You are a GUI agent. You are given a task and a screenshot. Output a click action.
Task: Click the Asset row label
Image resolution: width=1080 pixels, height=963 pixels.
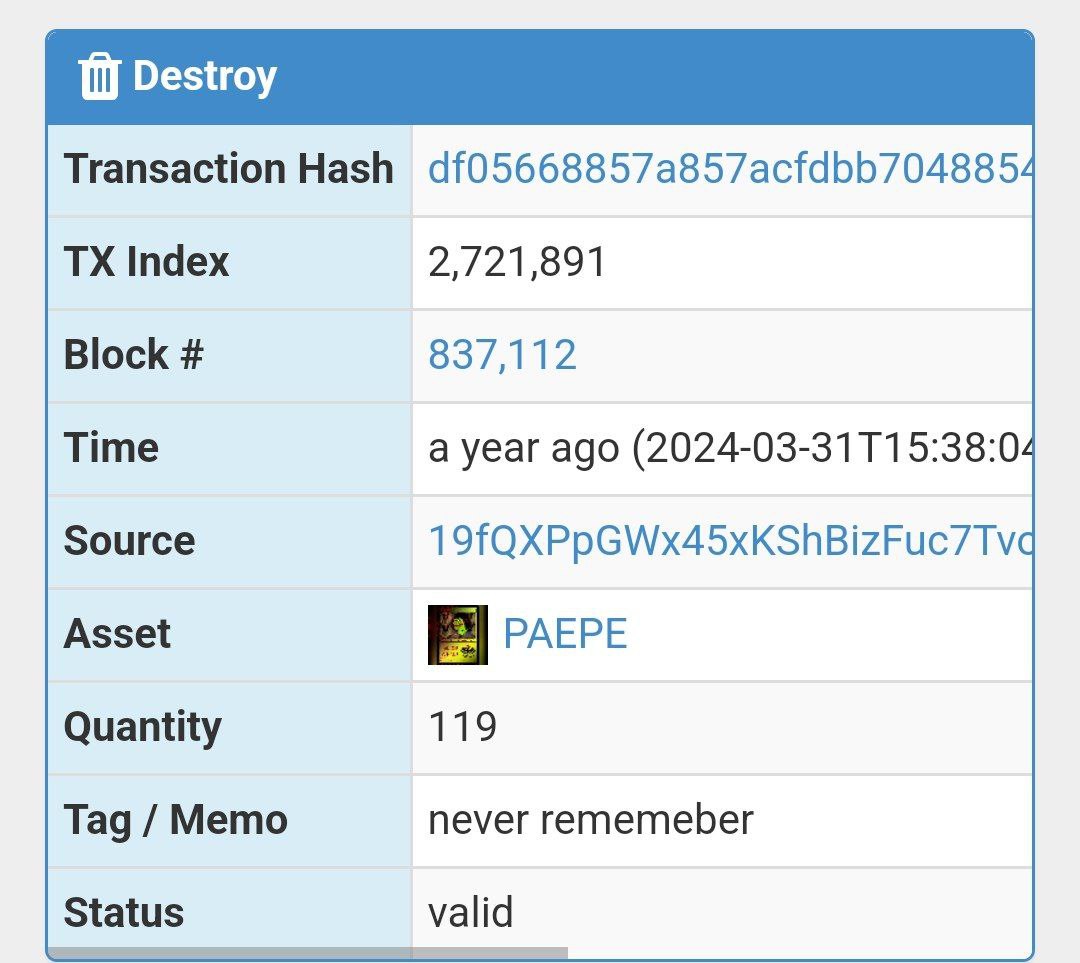pyautogui.click(x=117, y=634)
